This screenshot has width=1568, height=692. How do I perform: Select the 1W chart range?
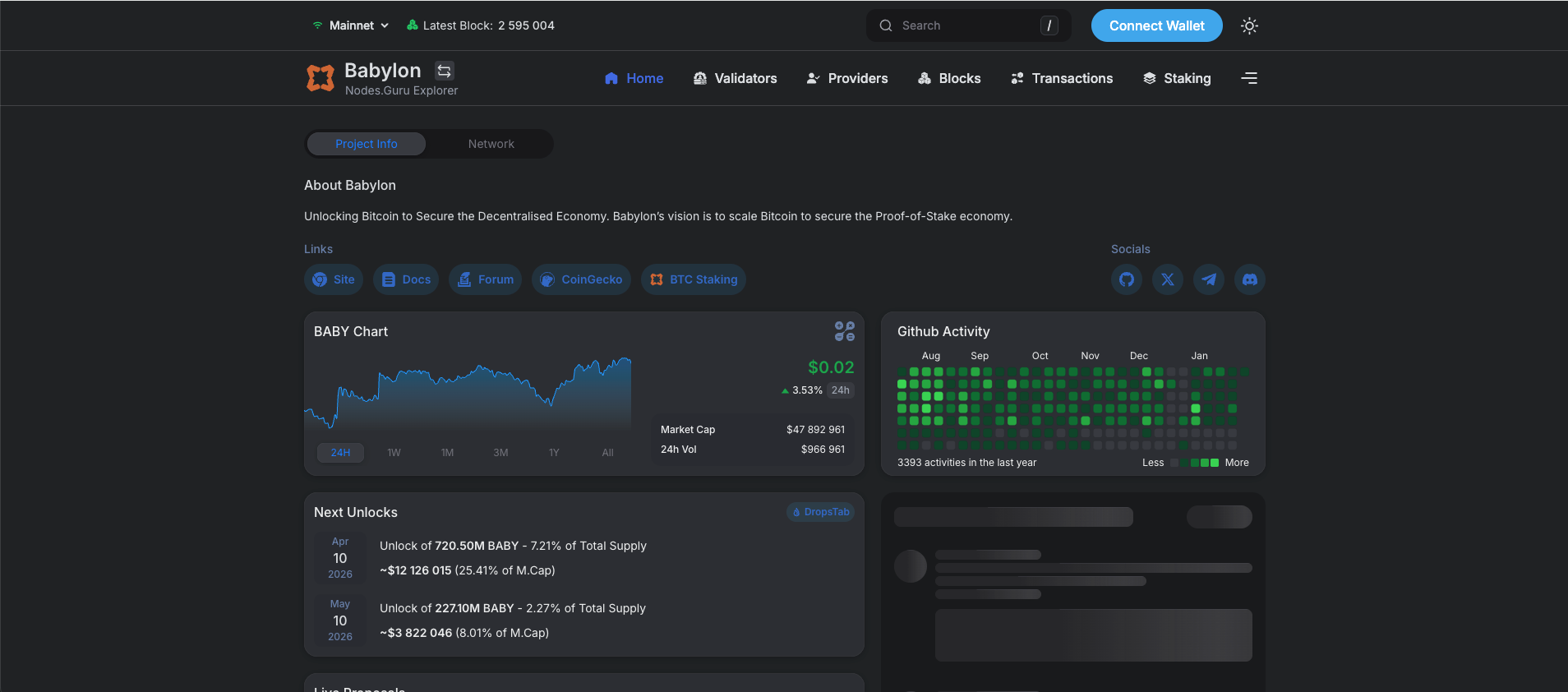394,453
